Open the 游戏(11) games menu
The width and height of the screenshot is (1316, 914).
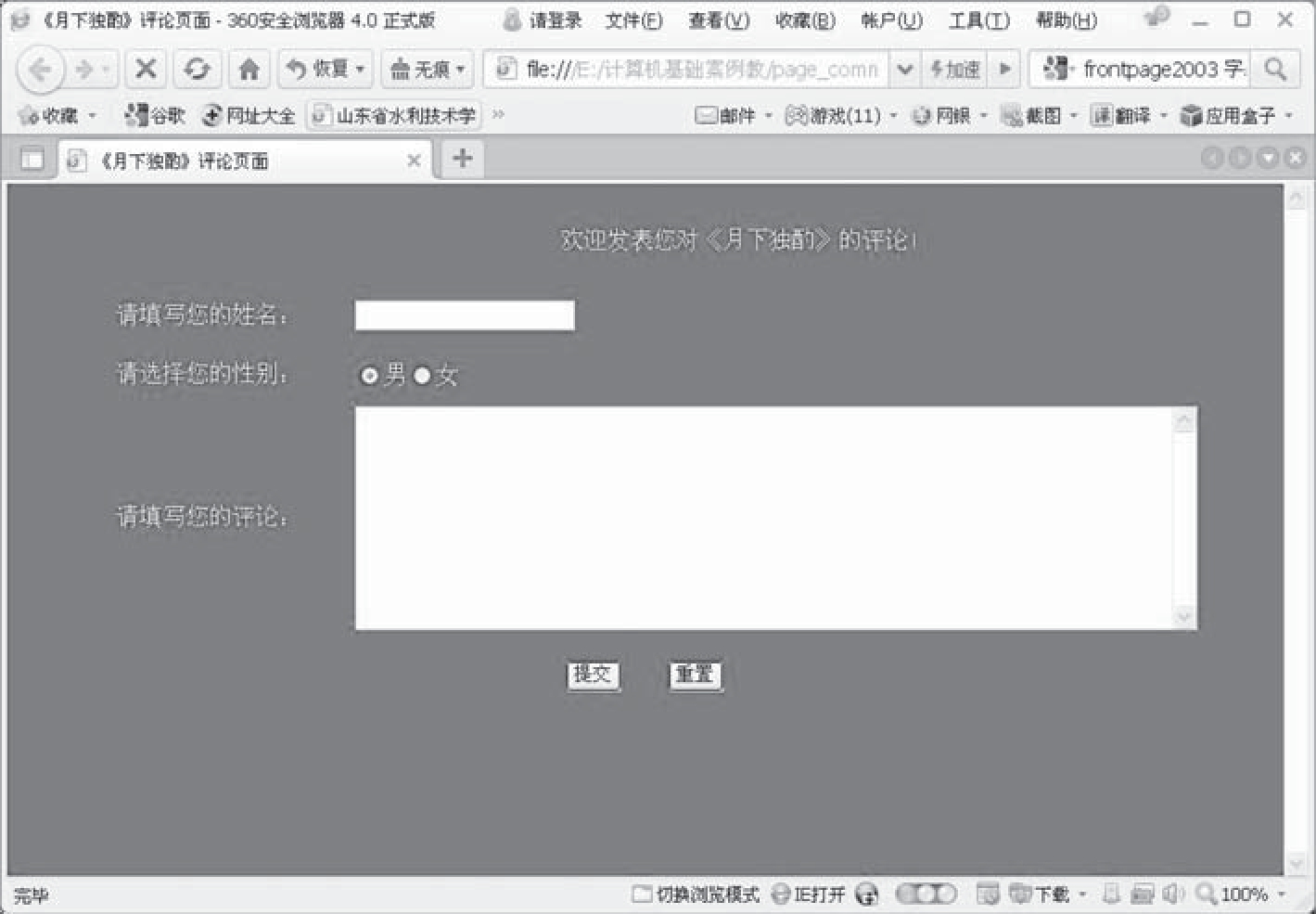(x=833, y=115)
